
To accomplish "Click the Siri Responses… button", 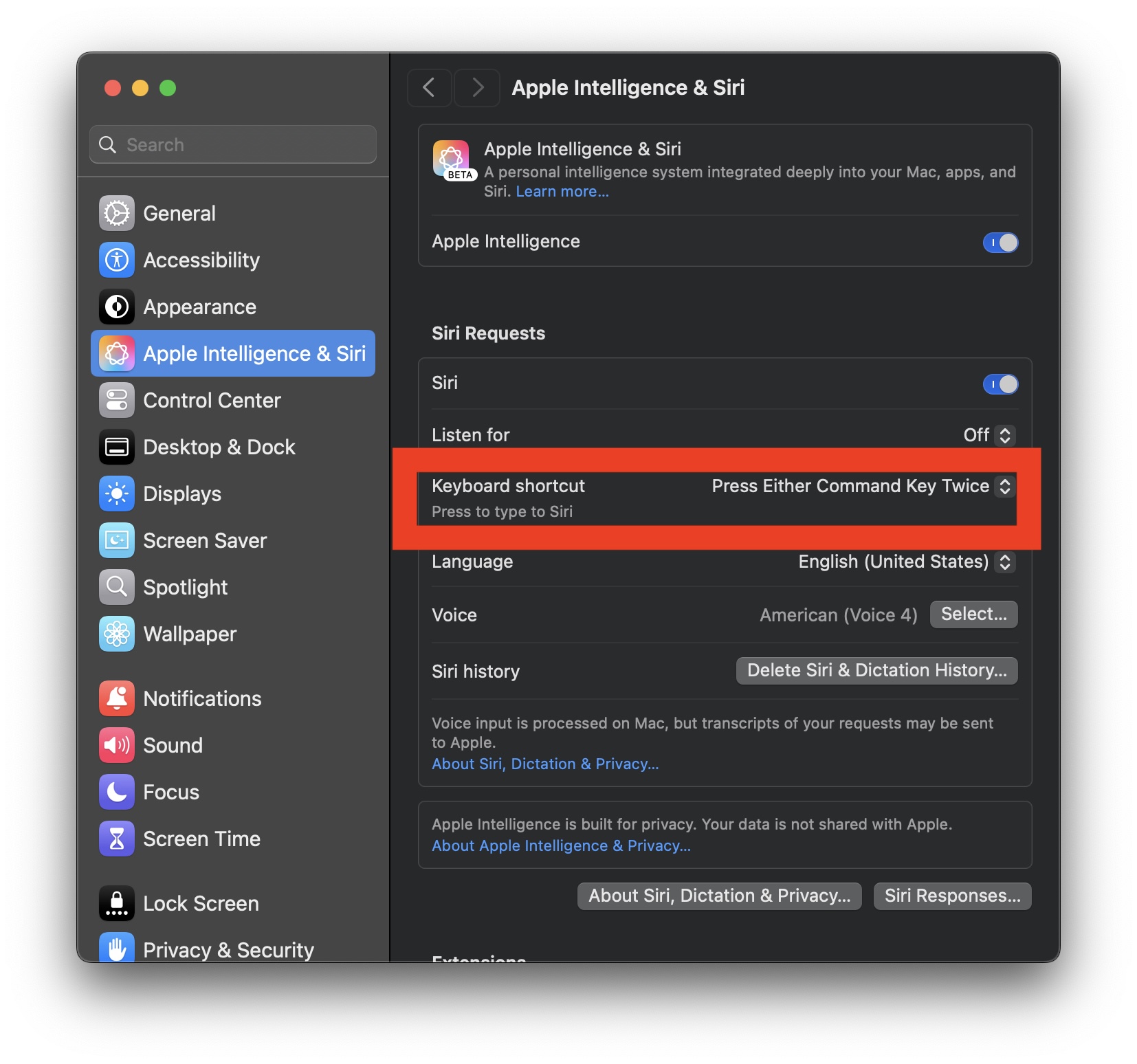I will [952, 896].
